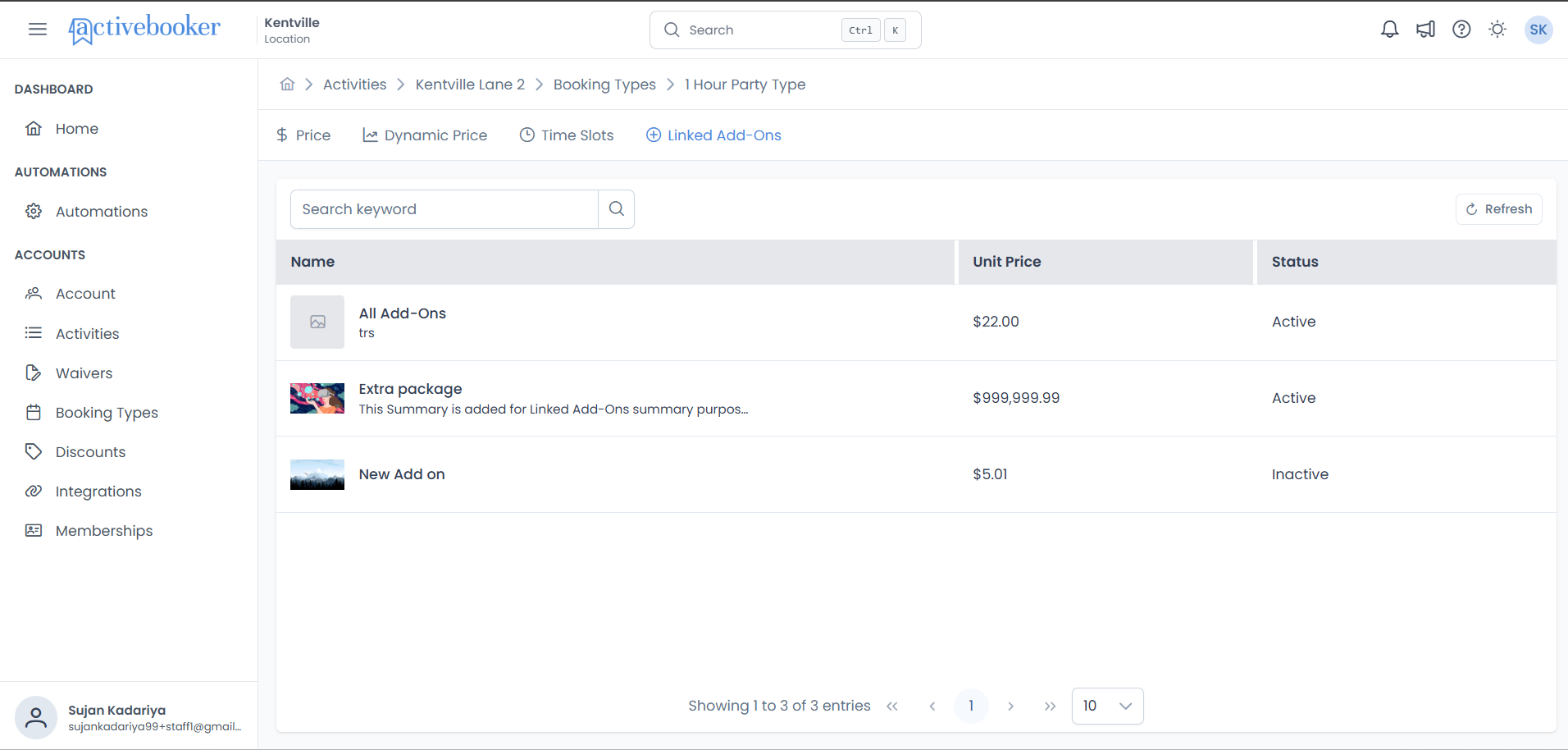Go to last page double-arrow
Viewport: 1568px width, 750px height.
(x=1050, y=707)
